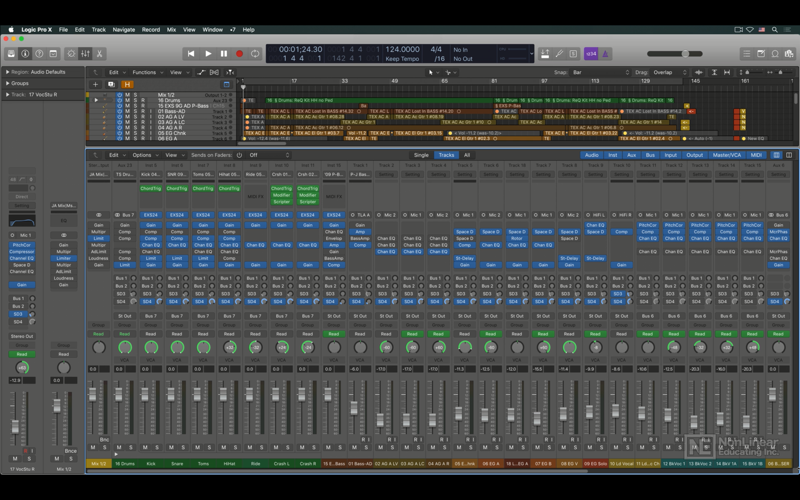Enable the metronome click icon
Image resolution: width=800 pixels, height=500 pixels.
605,54
